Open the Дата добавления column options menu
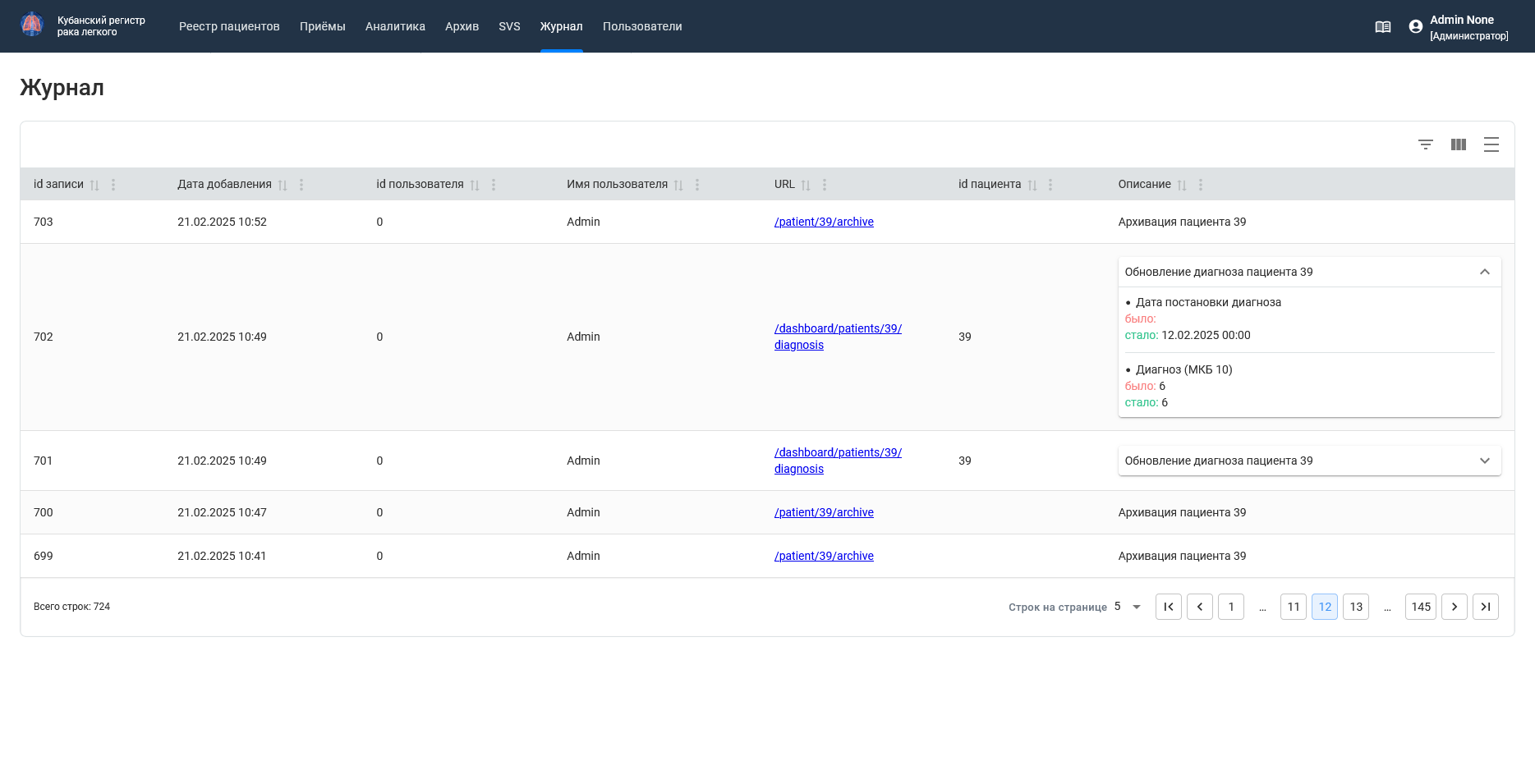Screen dimensions: 1535x784 click(301, 185)
